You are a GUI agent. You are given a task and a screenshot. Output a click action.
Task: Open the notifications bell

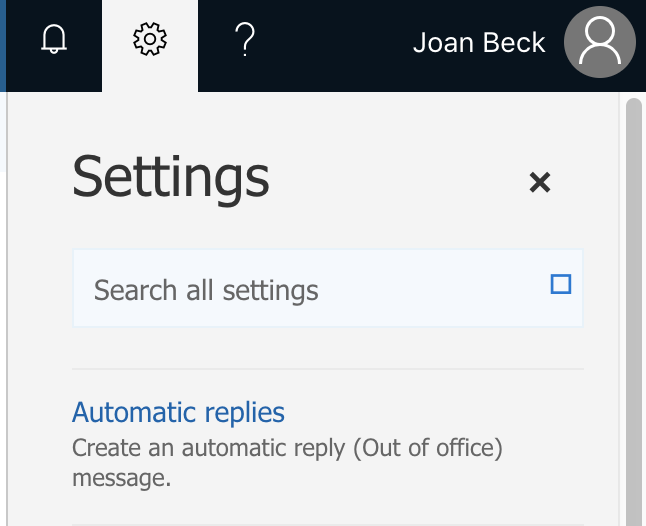[x=54, y=40]
